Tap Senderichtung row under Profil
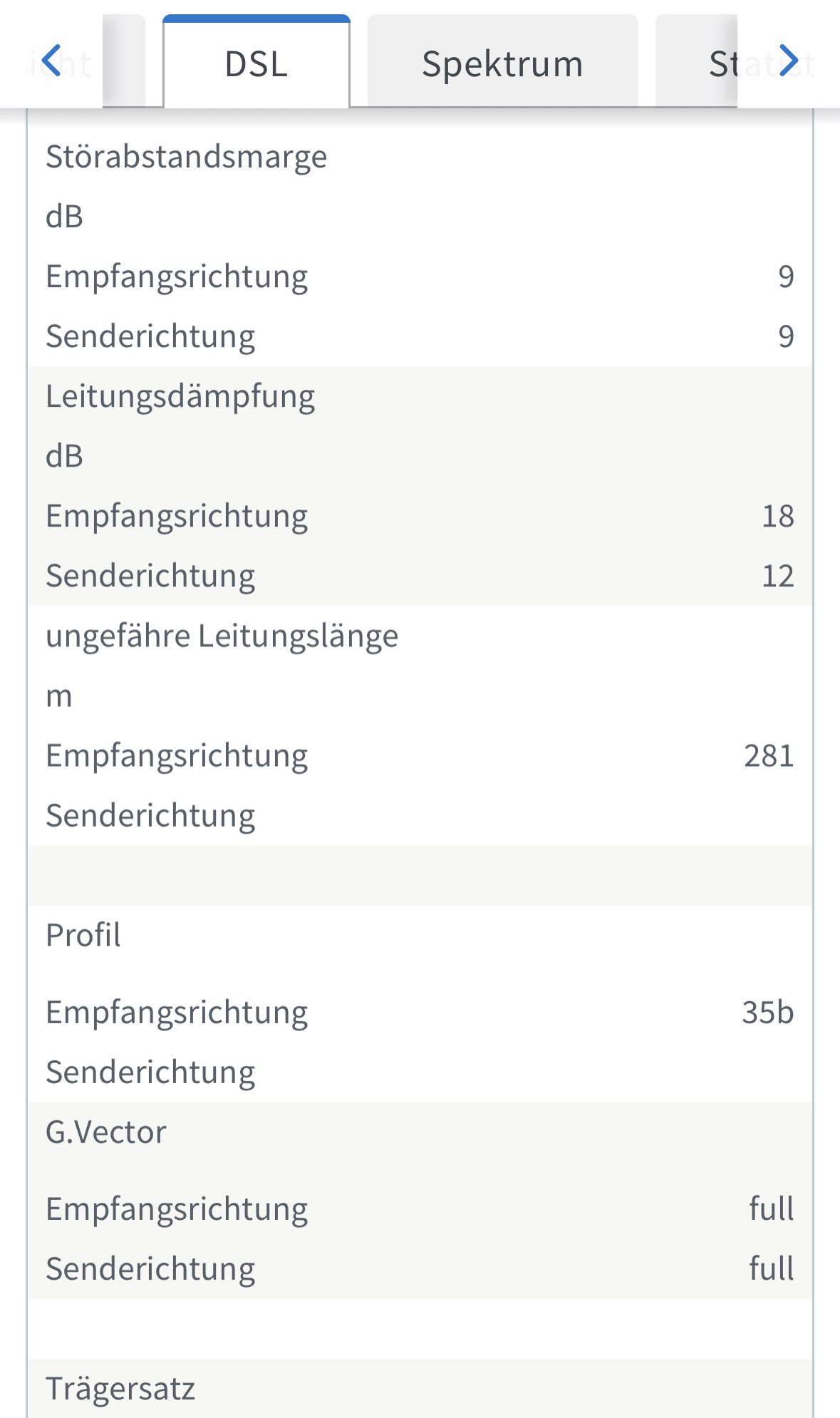840x1418 pixels. click(420, 1072)
